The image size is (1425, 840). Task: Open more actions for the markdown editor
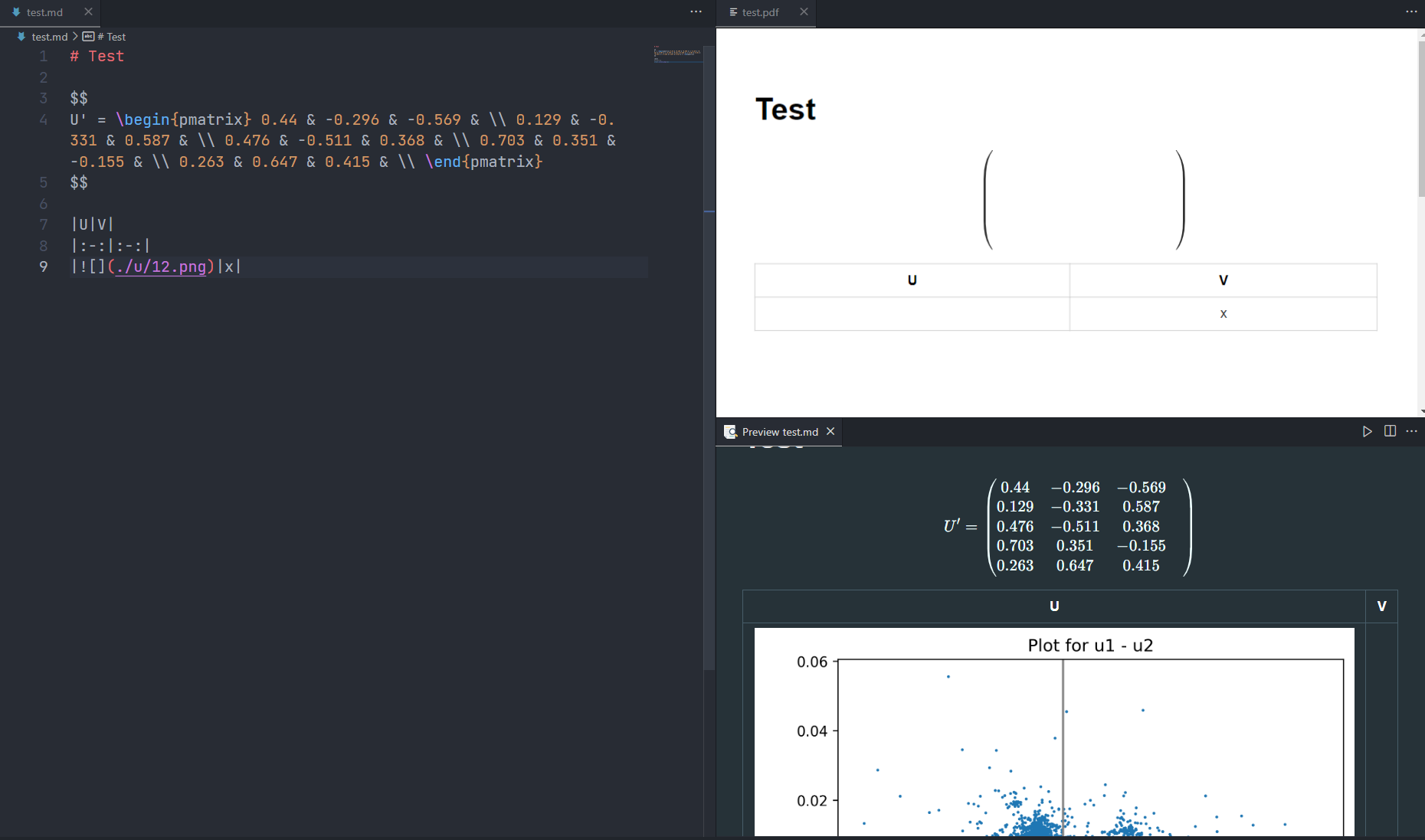pyautogui.click(x=695, y=11)
